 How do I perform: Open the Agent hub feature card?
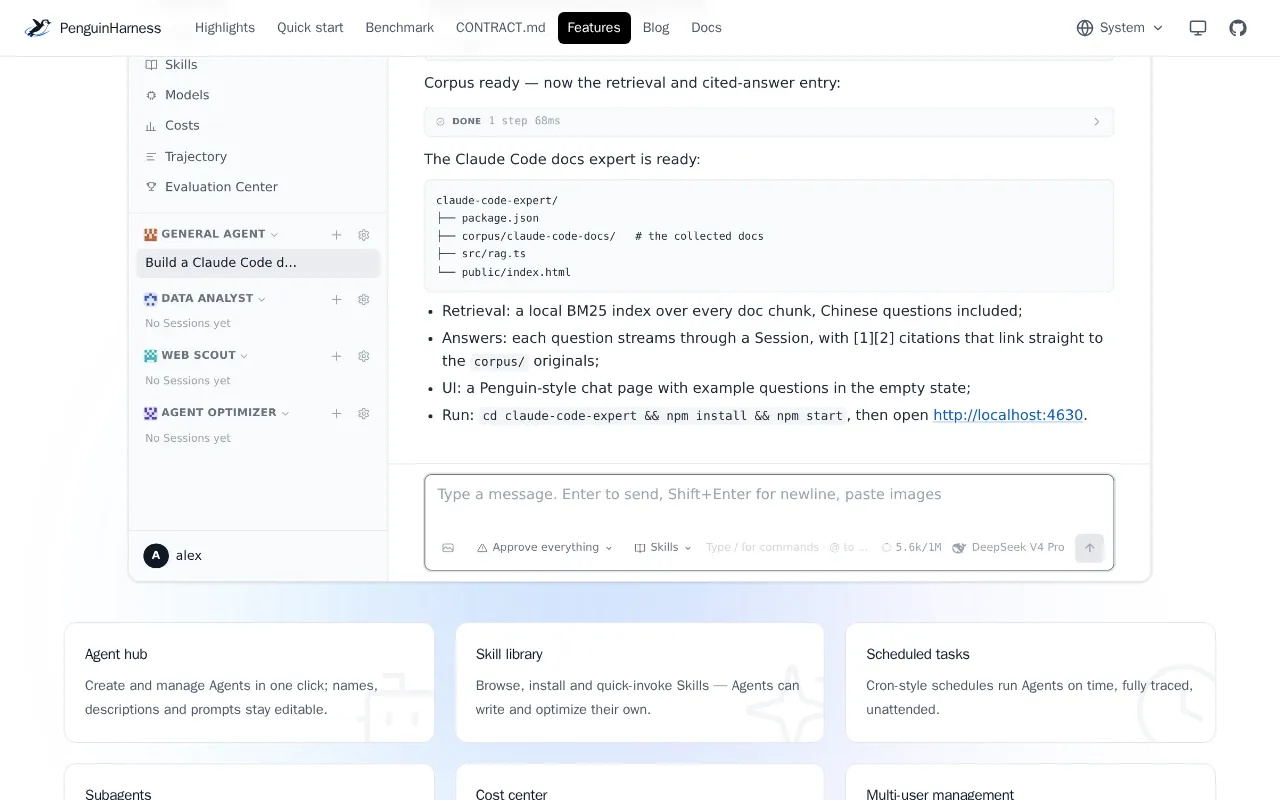point(249,682)
